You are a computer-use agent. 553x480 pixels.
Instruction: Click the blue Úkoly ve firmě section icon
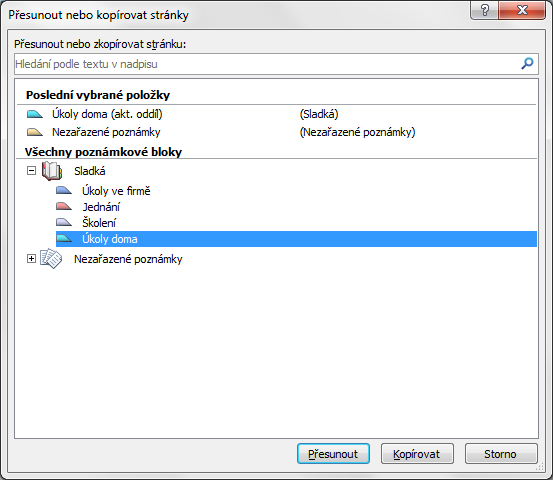pos(64,191)
